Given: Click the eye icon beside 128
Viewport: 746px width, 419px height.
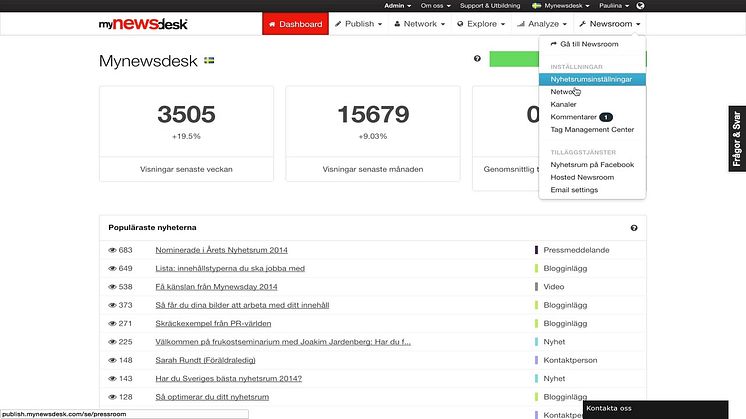Looking at the screenshot, I should [112, 397].
